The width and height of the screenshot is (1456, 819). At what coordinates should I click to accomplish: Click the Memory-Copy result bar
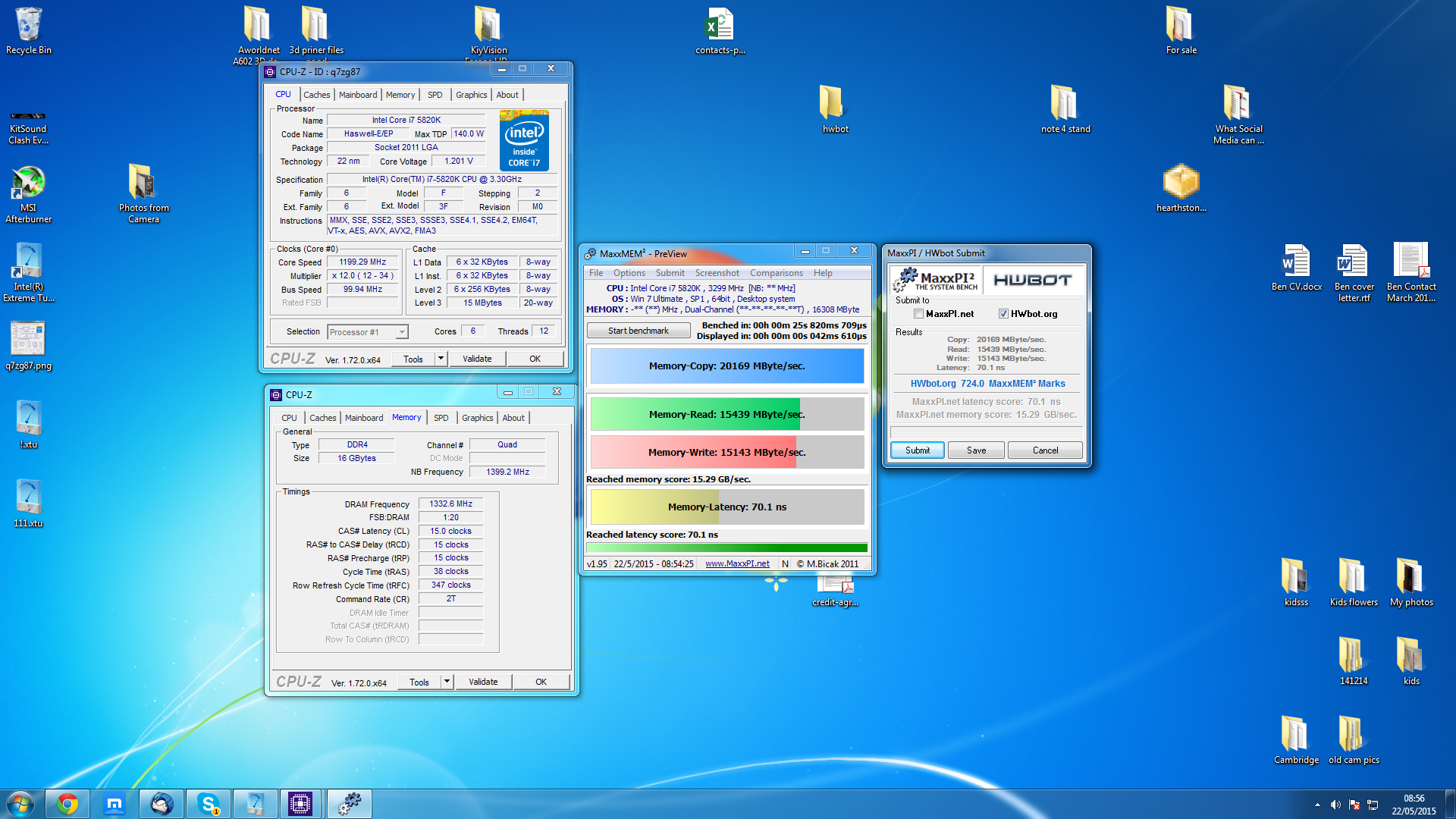pyautogui.click(x=726, y=366)
